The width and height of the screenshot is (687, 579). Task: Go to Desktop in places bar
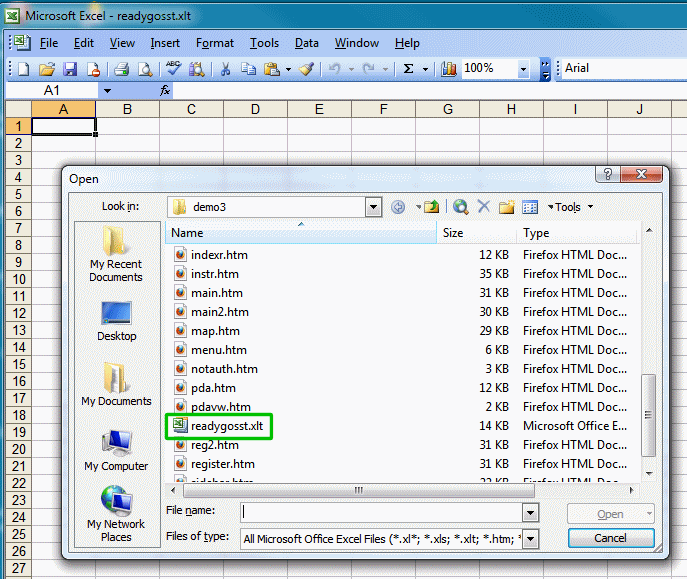(x=117, y=322)
